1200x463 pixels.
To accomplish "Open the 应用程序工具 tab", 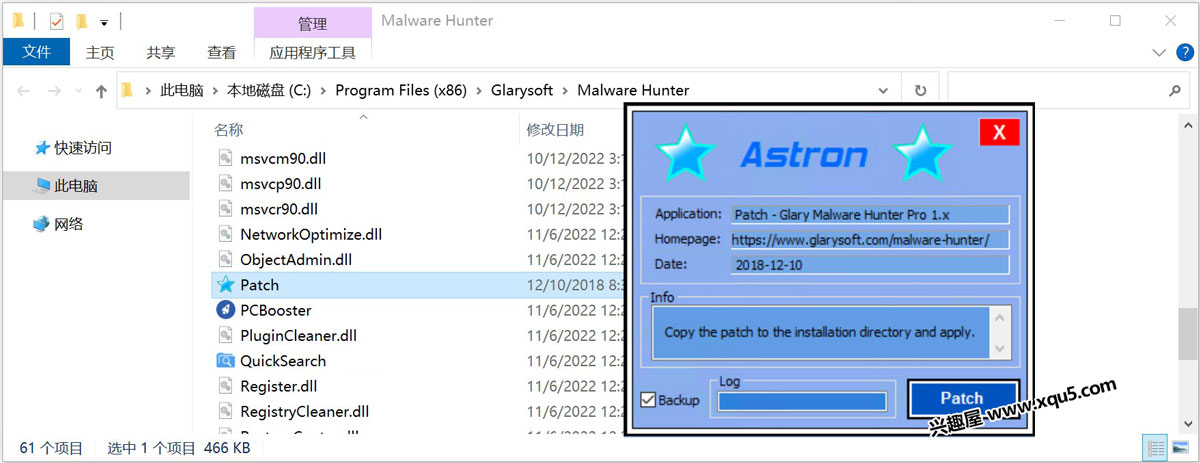I will 313,52.
